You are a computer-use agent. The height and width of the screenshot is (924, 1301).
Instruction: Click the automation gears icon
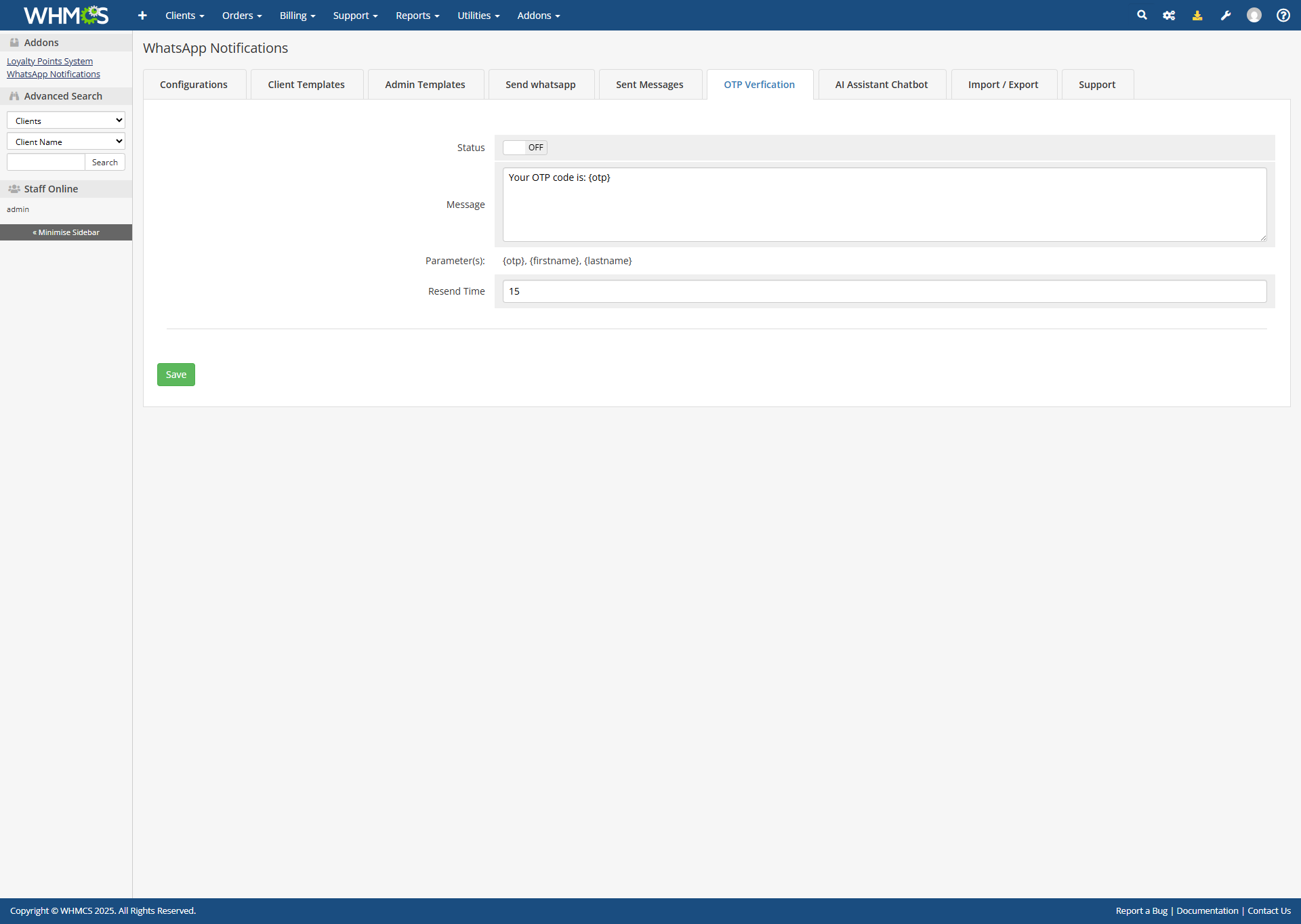coord(1169,16)
